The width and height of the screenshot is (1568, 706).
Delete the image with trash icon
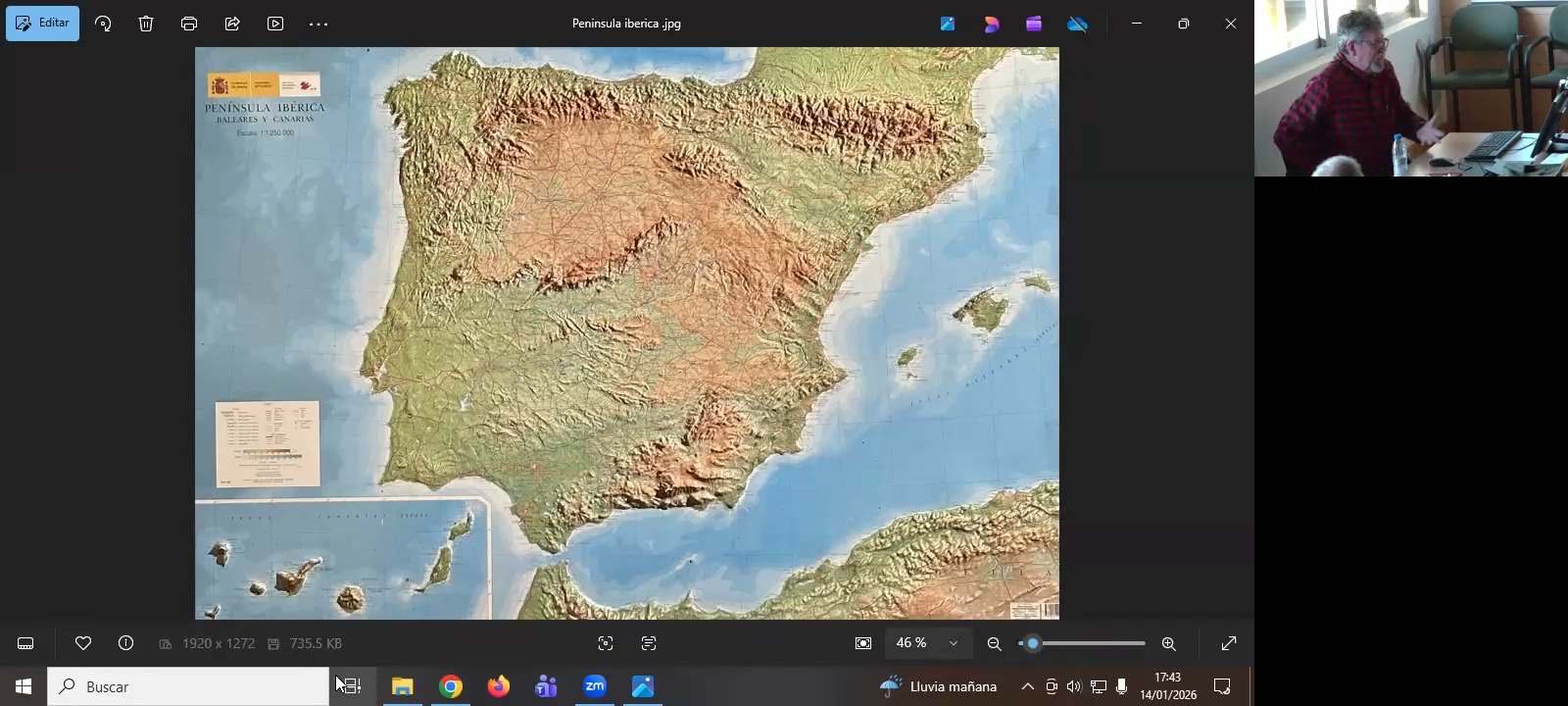click(x=146, y=24)
